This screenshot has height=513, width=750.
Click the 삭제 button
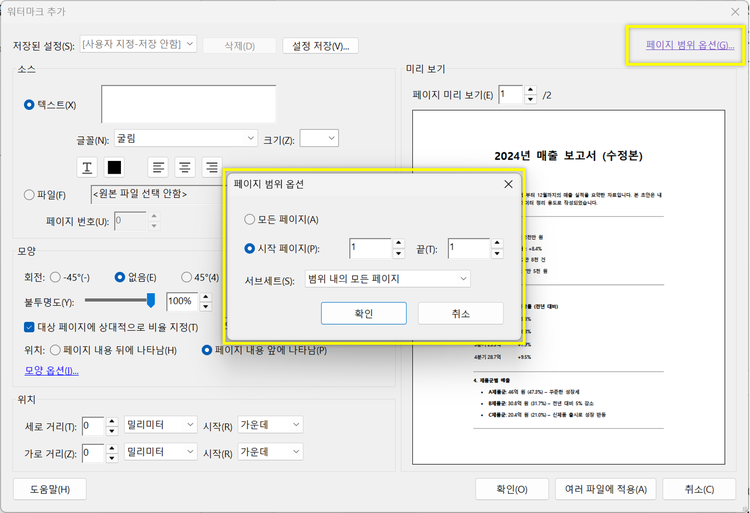(x=240, y=46)
